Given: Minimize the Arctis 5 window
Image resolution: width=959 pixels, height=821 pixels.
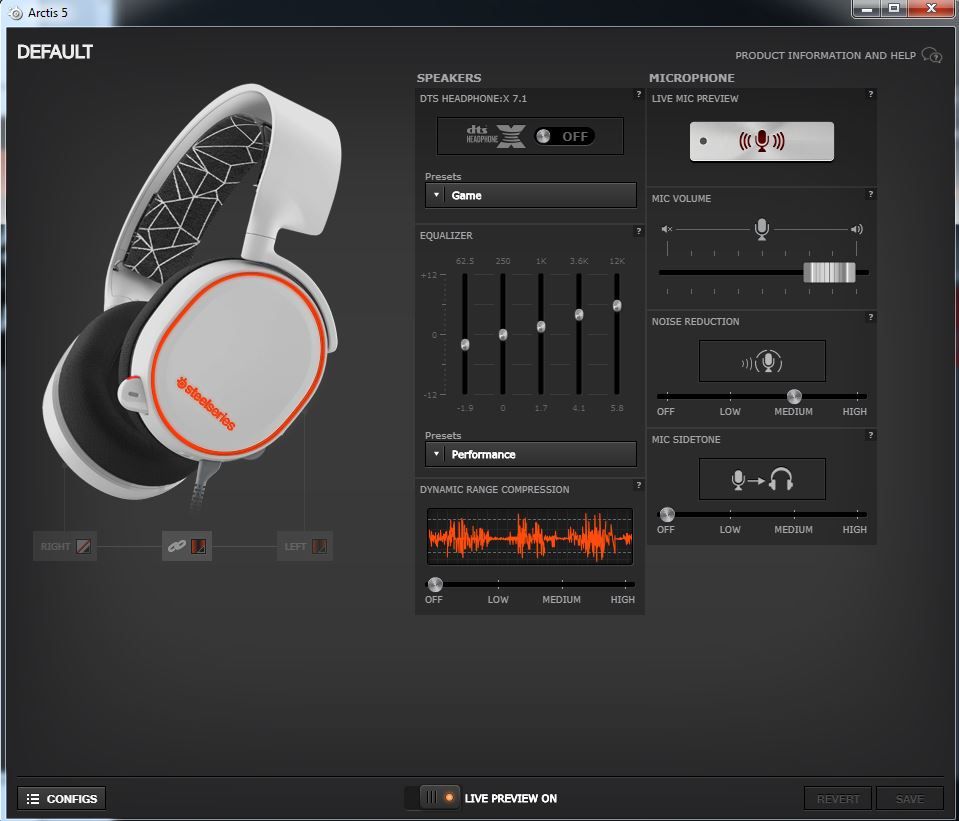Looking at the screenshot, I should click(867, 9).
